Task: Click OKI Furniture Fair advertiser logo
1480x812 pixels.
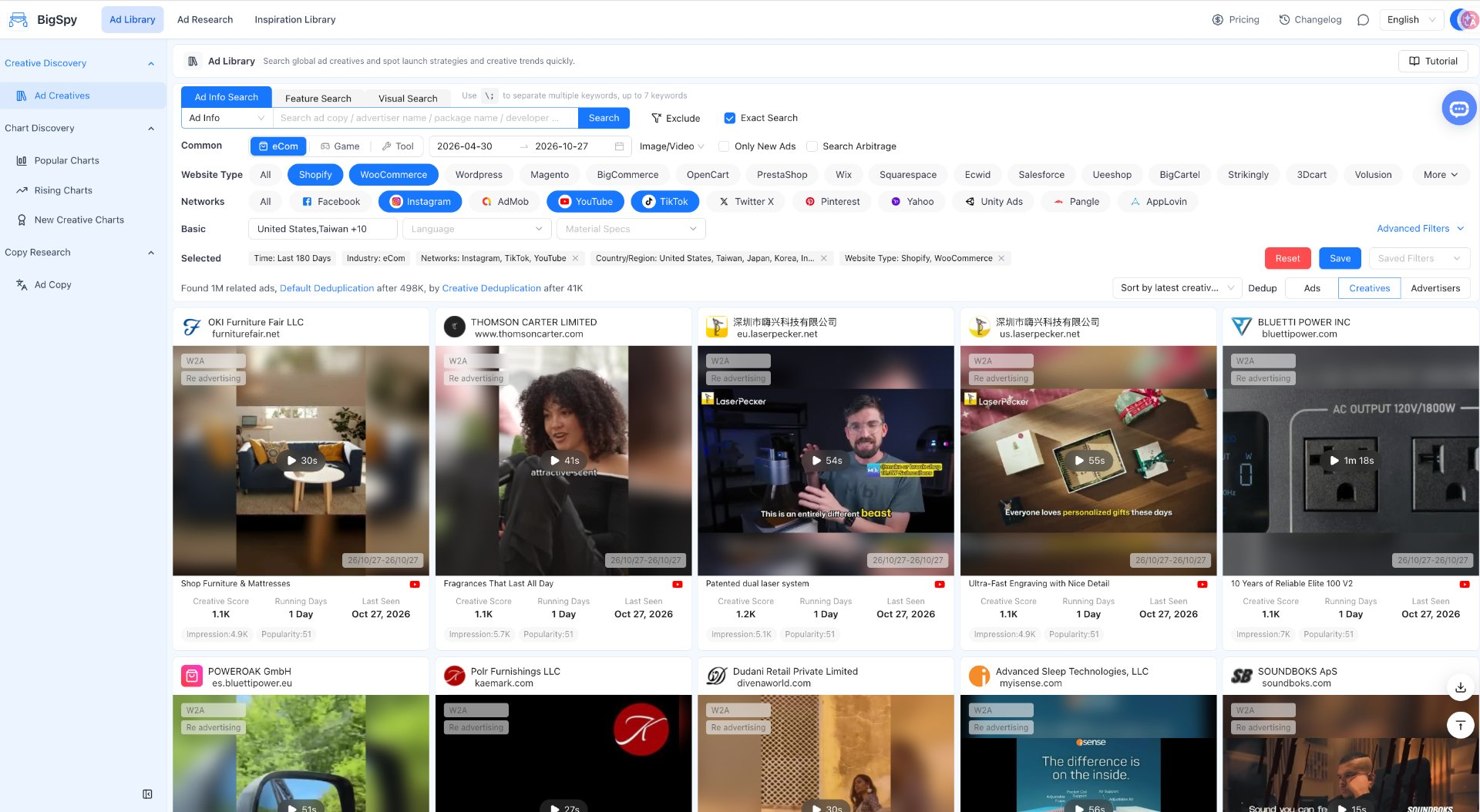Action: (x=192, y=327)
